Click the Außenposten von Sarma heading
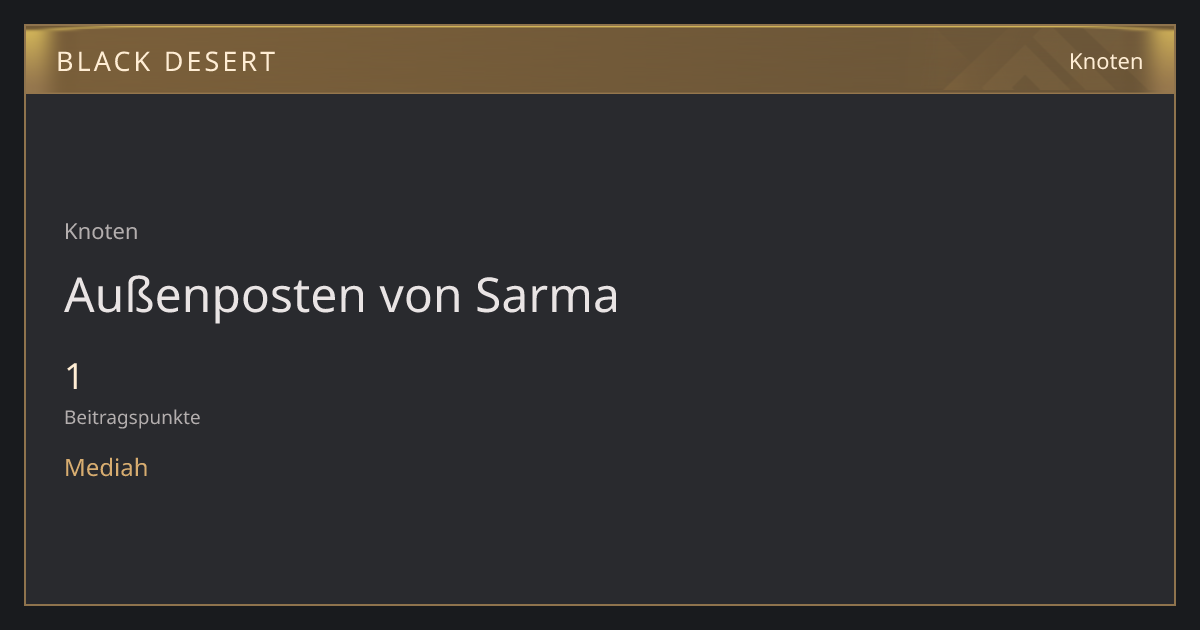 [x=341, y=295]
